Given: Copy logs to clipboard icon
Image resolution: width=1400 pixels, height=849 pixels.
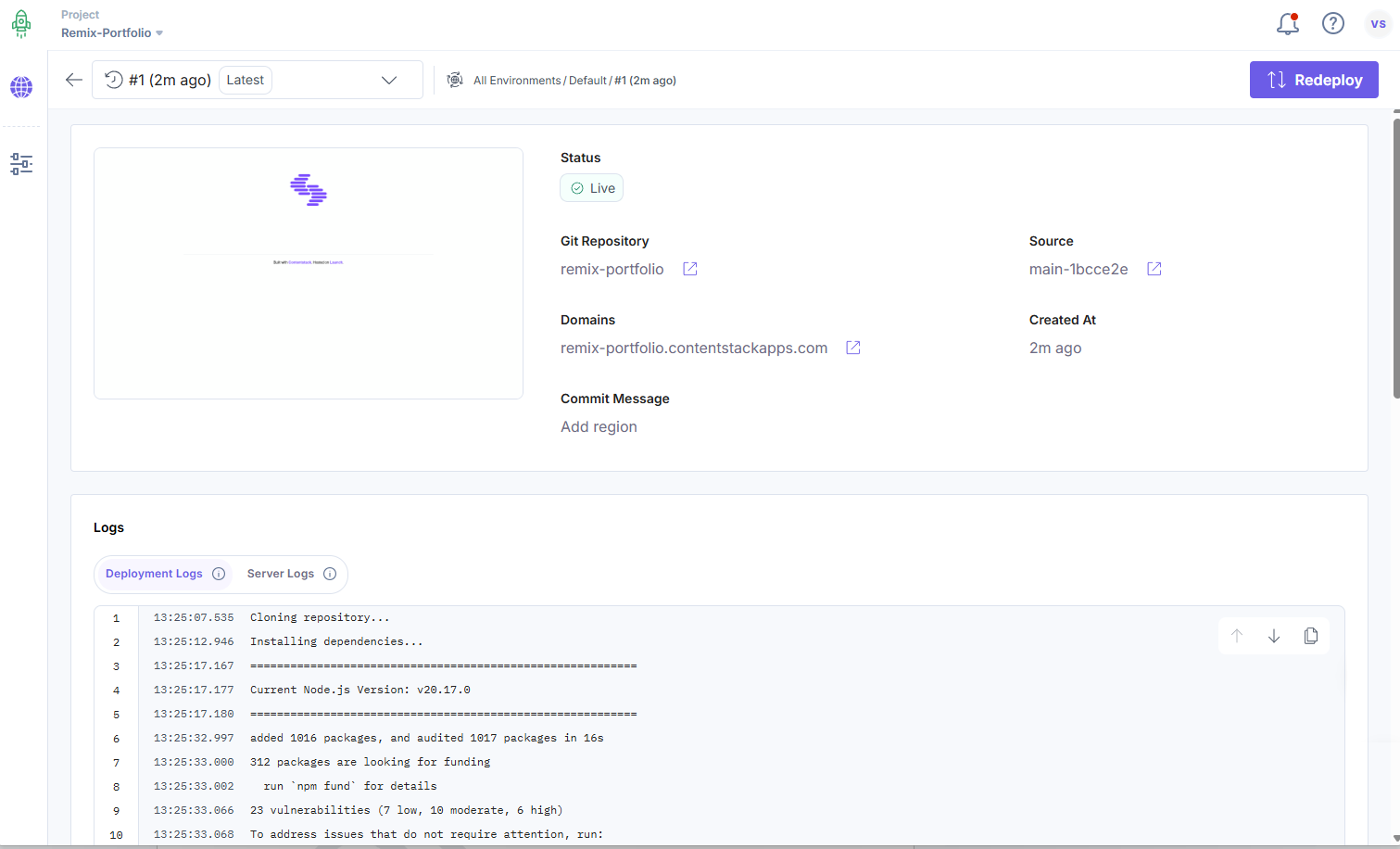Looking at the screenshot, I should (1311, 636).
